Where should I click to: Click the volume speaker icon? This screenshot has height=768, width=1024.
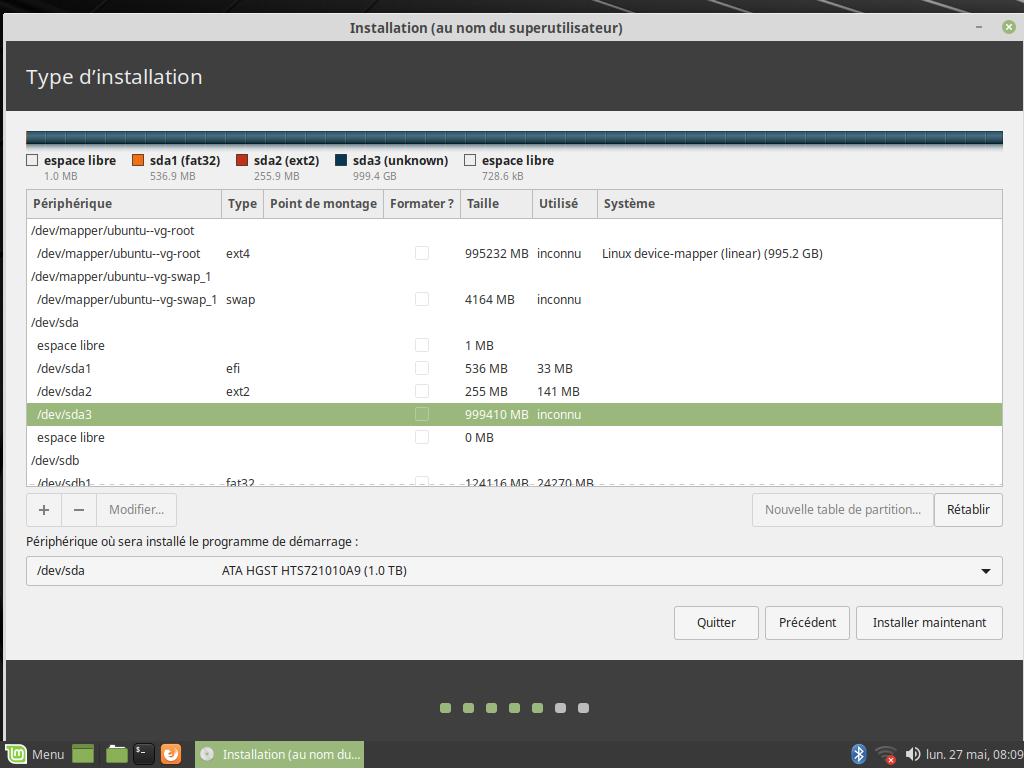912,754
